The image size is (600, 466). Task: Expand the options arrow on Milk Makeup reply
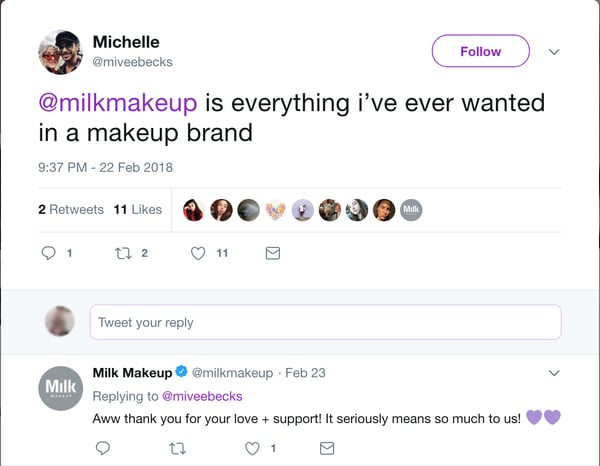[555, 373]
